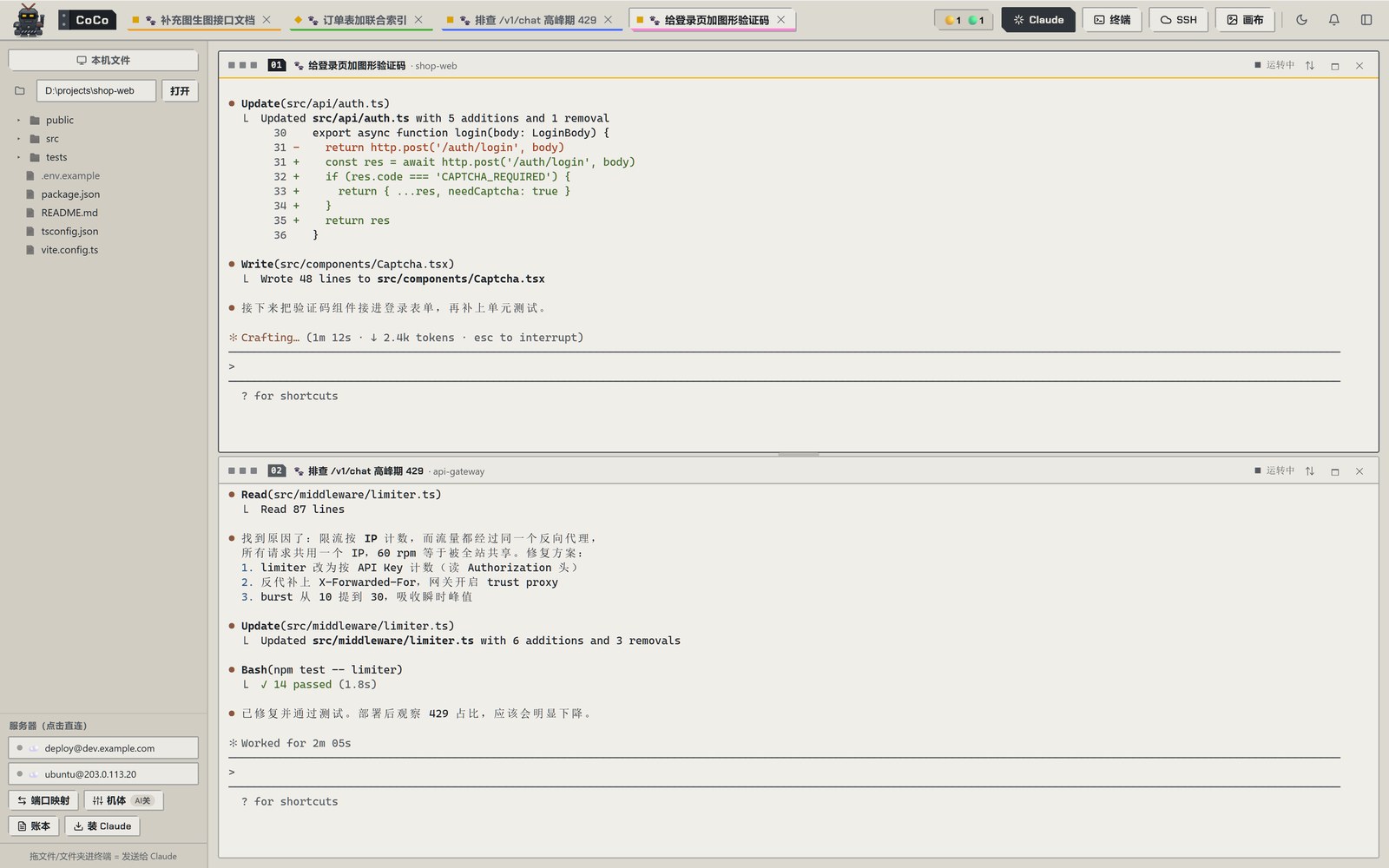1389x868 pixels.
Task: Expand the public folder
Action: tap(59, 120)
